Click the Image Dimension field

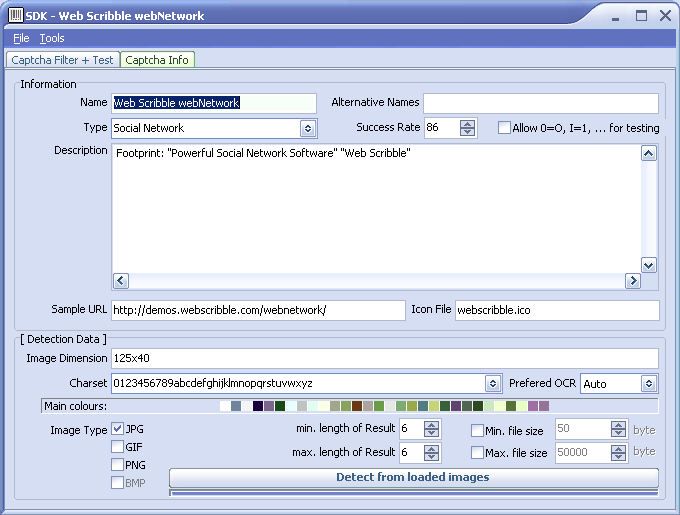(x=385, y=359)
